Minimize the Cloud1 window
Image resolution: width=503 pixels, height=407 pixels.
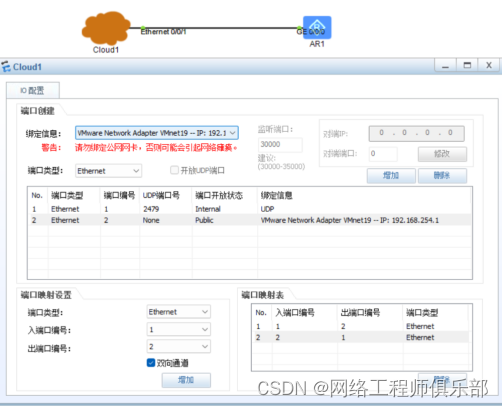(445, 65)
